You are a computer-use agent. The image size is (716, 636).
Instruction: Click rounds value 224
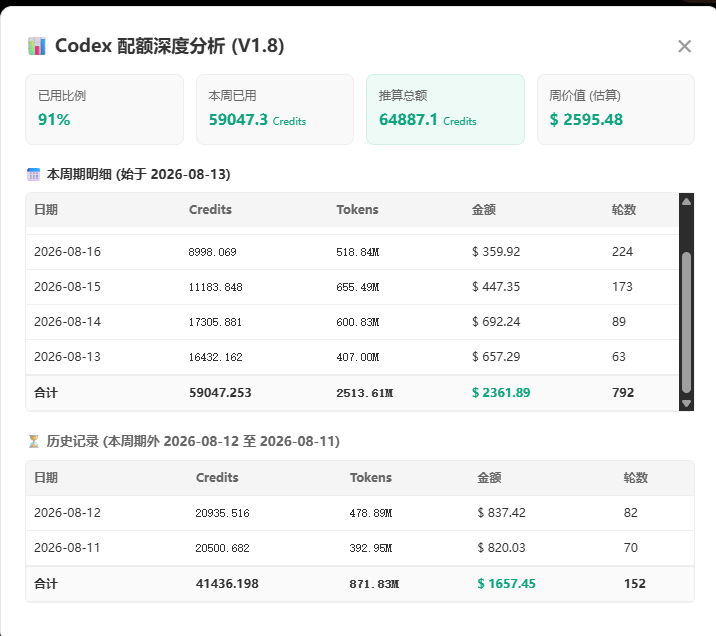pos(622,252)
